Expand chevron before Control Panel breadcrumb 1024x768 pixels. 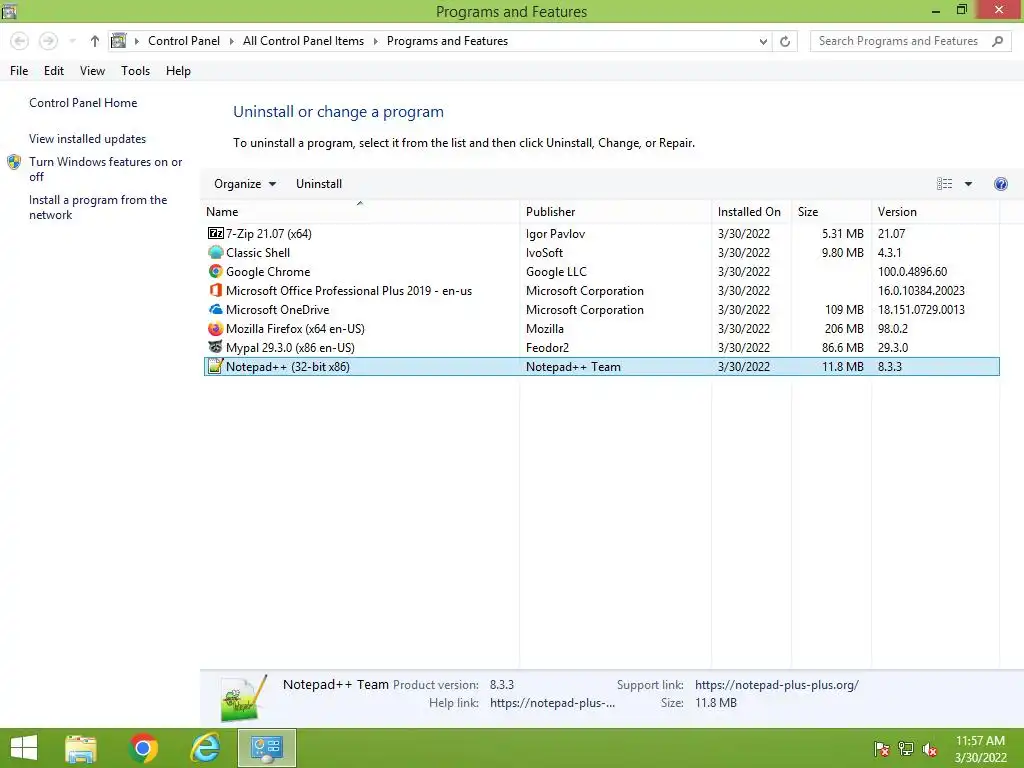tap(136, 41)
